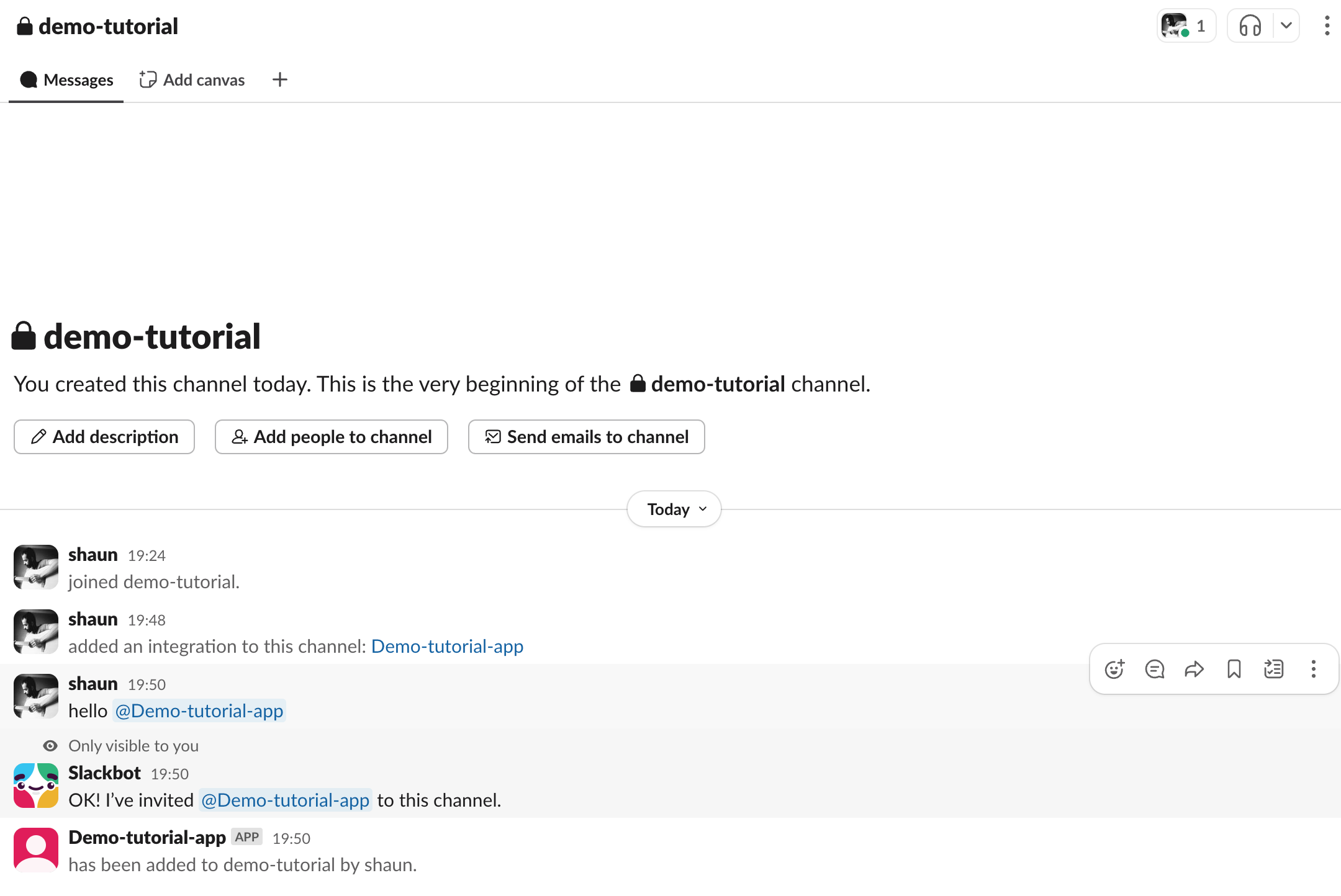View channel members avatar count

point(1186,26)
